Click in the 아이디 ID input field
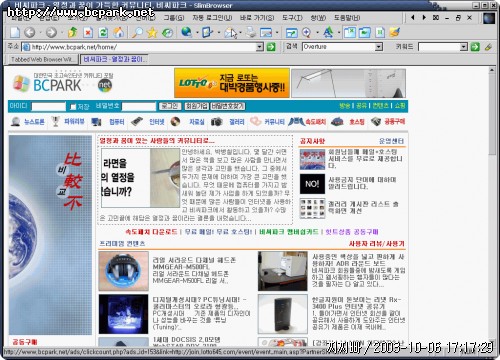 pos(48,107)
